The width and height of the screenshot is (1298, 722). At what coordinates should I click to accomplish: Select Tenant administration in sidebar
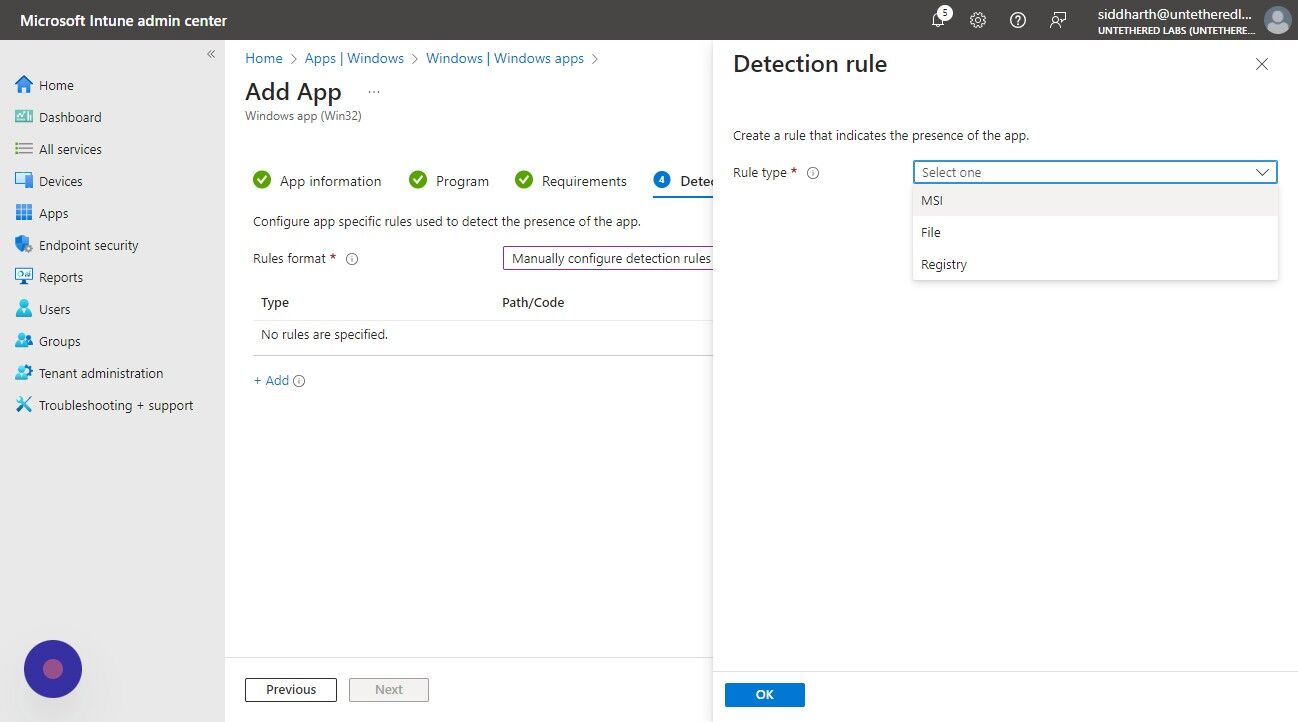click(100, 373)
